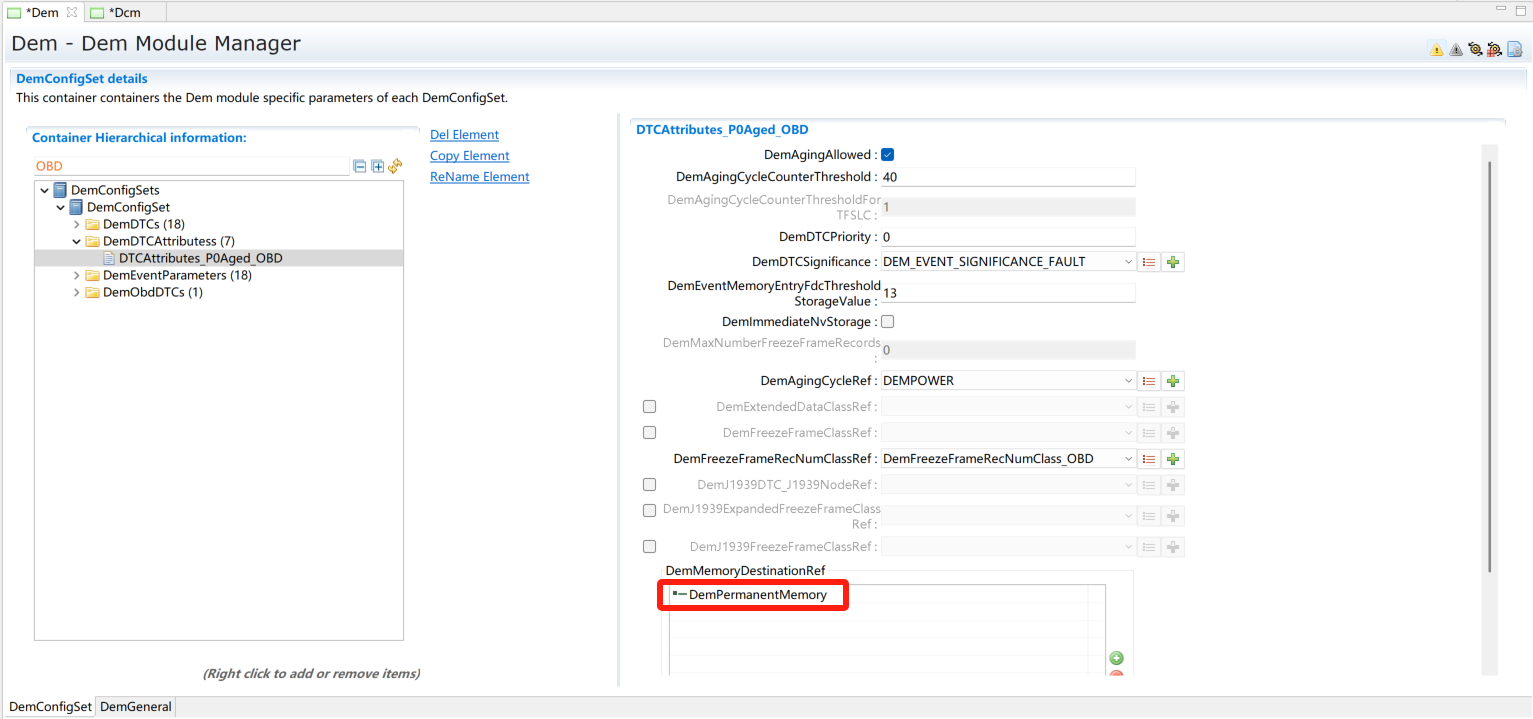Click list icon beside DemDTCSignificance
The image size is (1533, 719).
click(x=1149, y=262)
